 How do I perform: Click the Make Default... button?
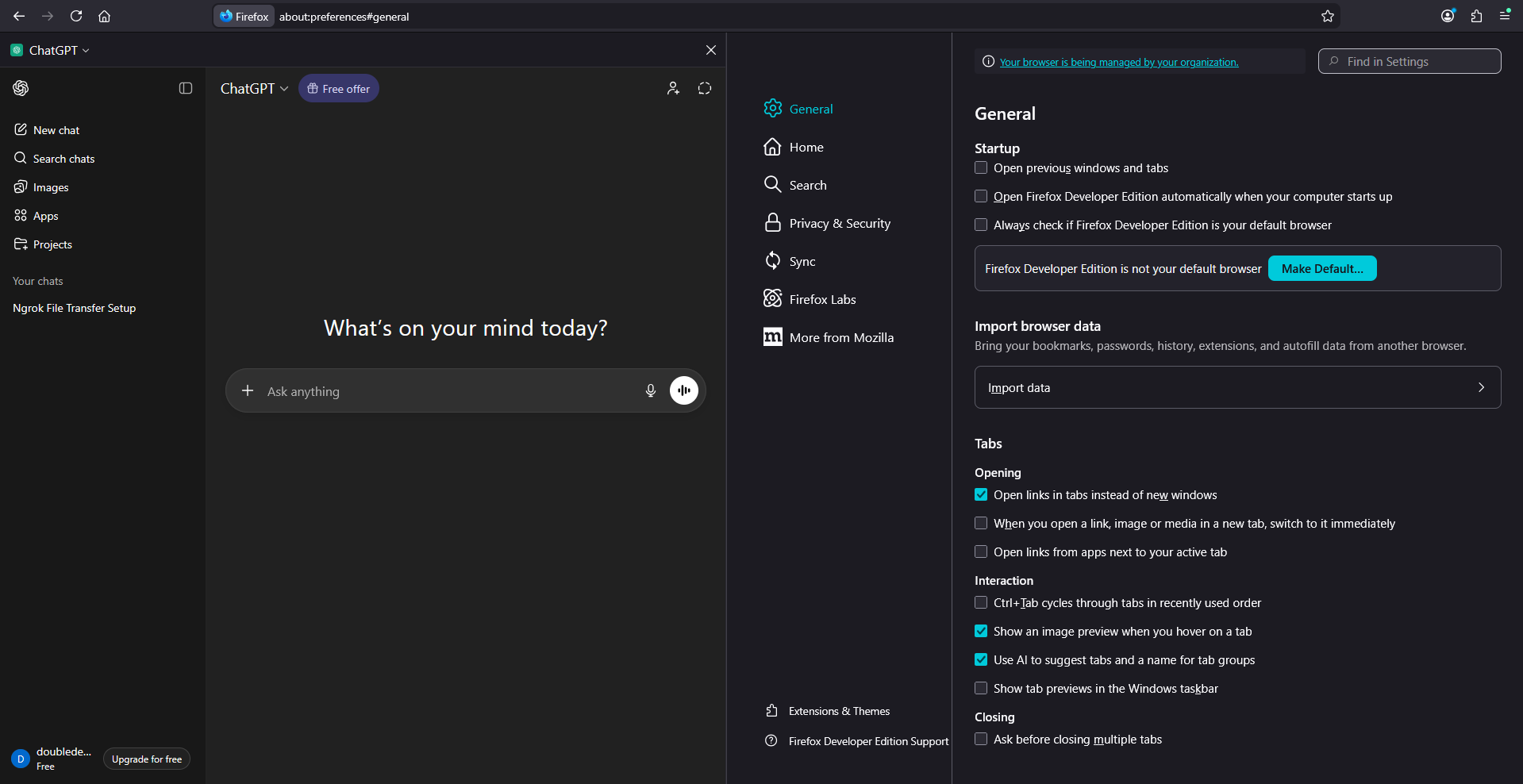coord(1322,268)
